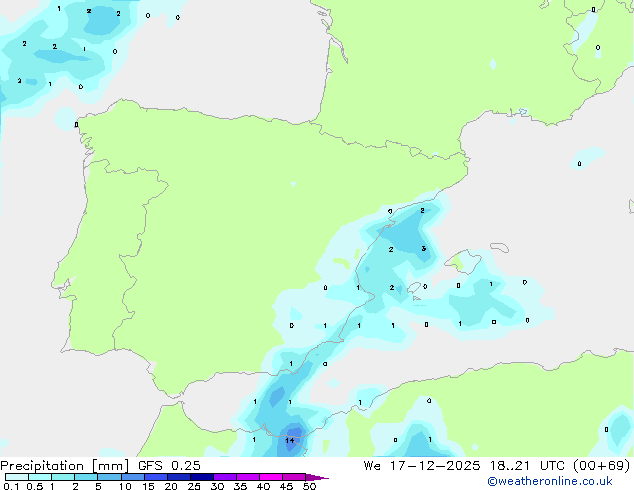Select the "GFS 0.25" model label
Image resolution: width=634 pixels, height=490 pixels.
click(169, 465)
